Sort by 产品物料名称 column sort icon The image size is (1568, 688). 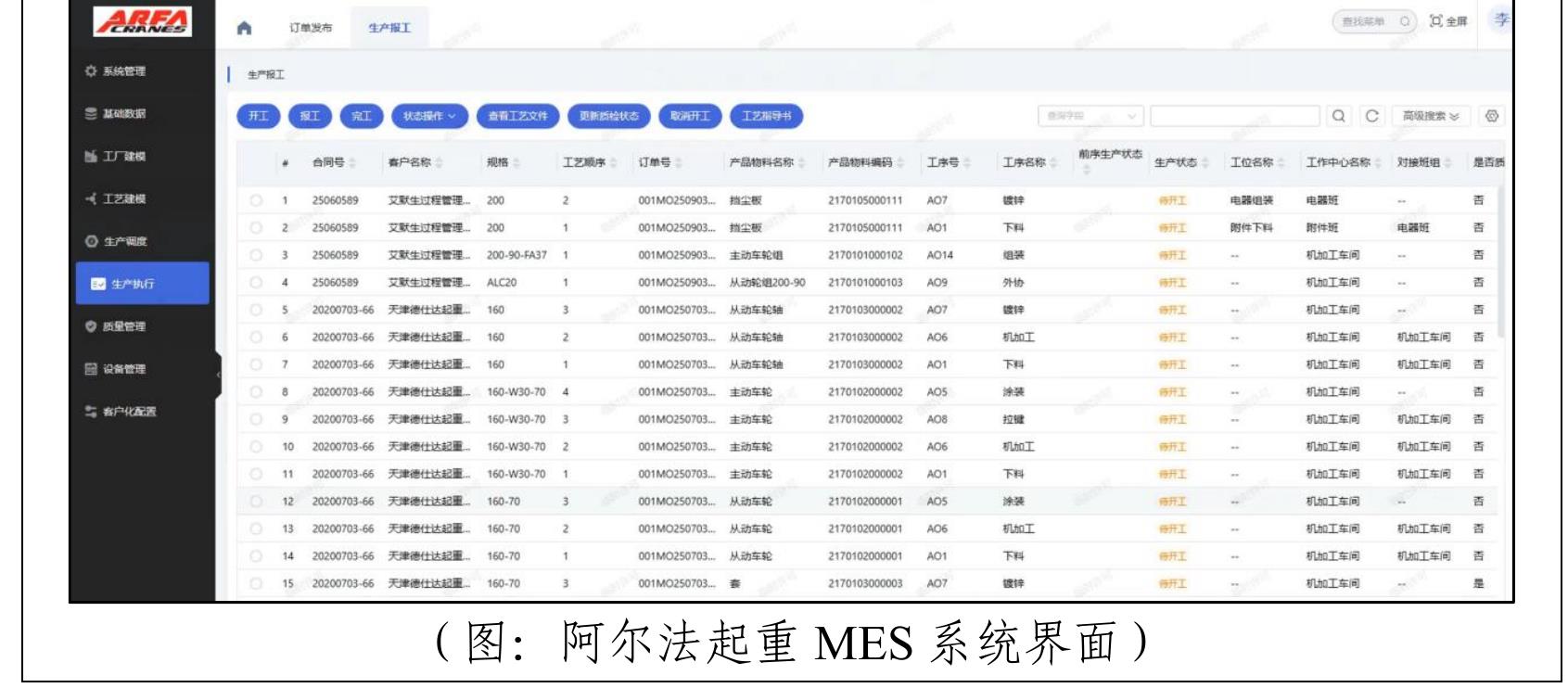coord(801,163)
